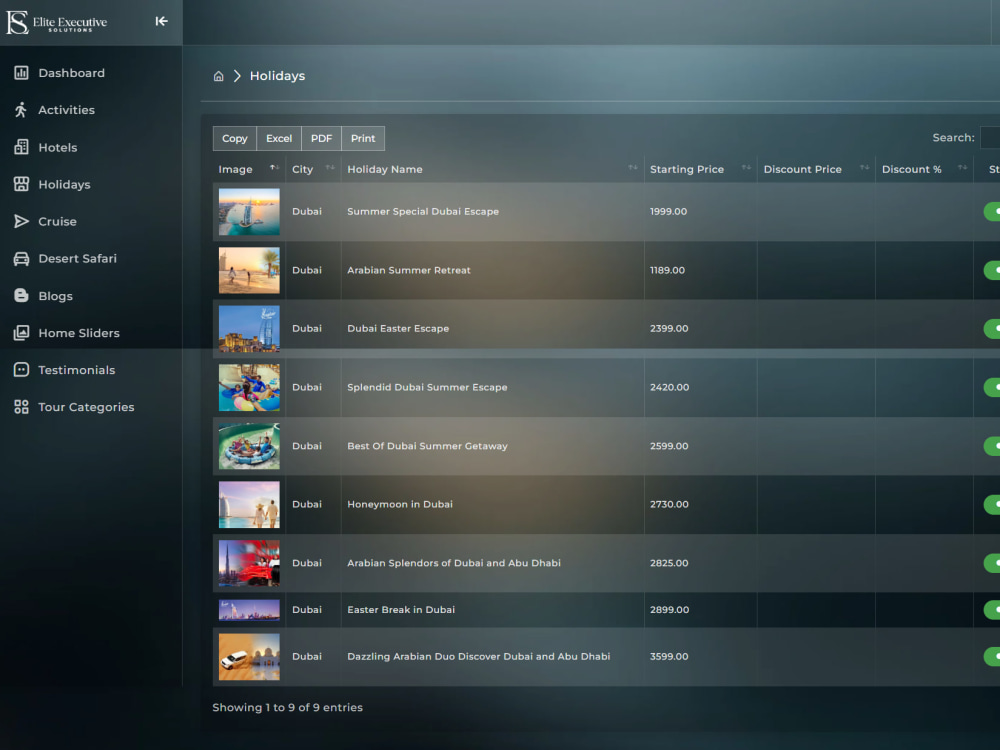Click the Blogs sidebar icon
The height and width of the screenshot is (750, 1000).
[21, 295]
